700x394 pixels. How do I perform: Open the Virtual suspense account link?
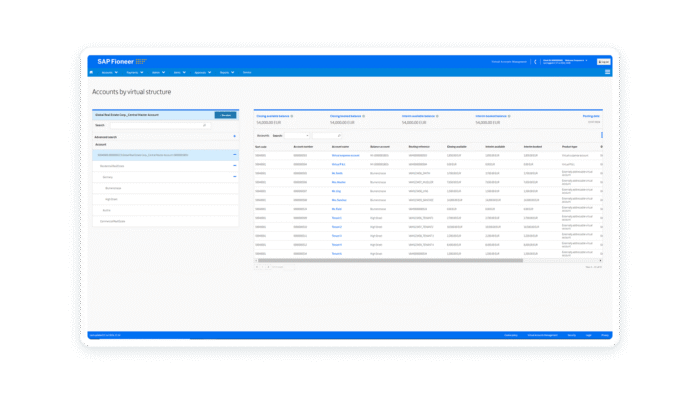pyautogui.click(x=346, y=155)
